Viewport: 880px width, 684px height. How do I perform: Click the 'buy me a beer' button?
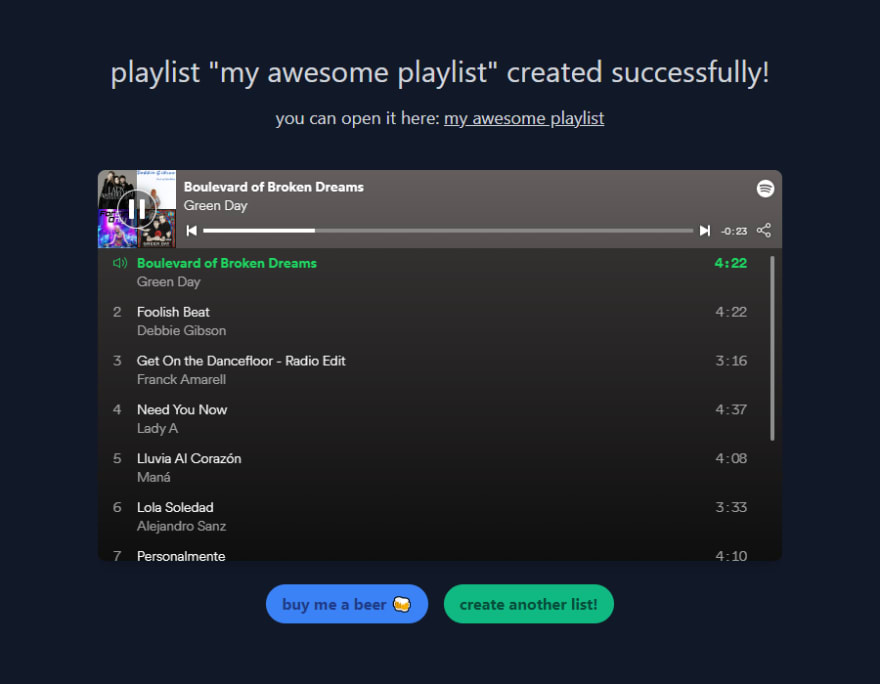[347, 604]
